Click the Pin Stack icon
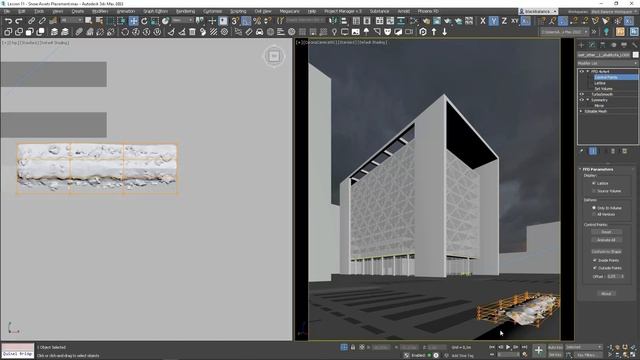 tap(582, 151)
